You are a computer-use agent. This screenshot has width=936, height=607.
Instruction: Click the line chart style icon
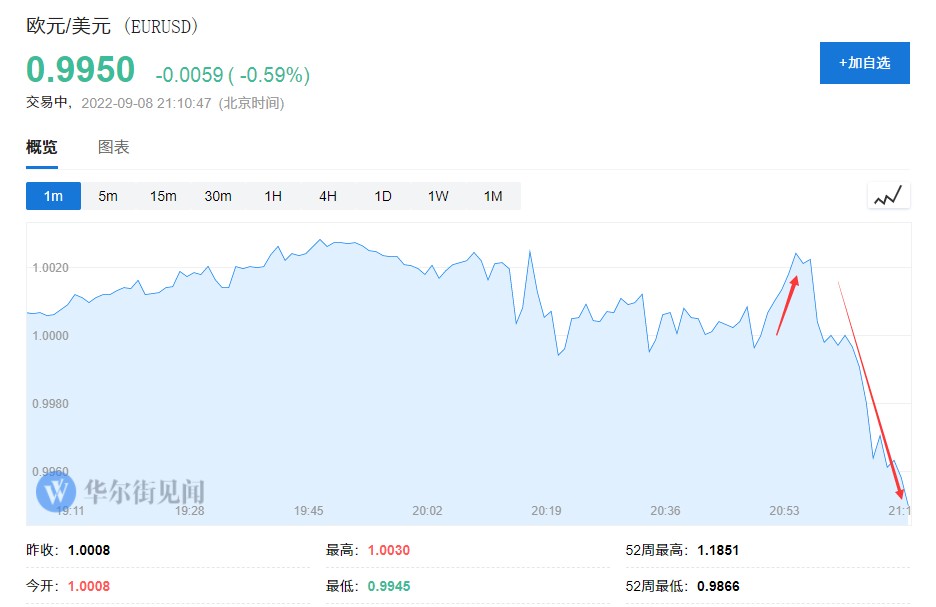[888, 196]
